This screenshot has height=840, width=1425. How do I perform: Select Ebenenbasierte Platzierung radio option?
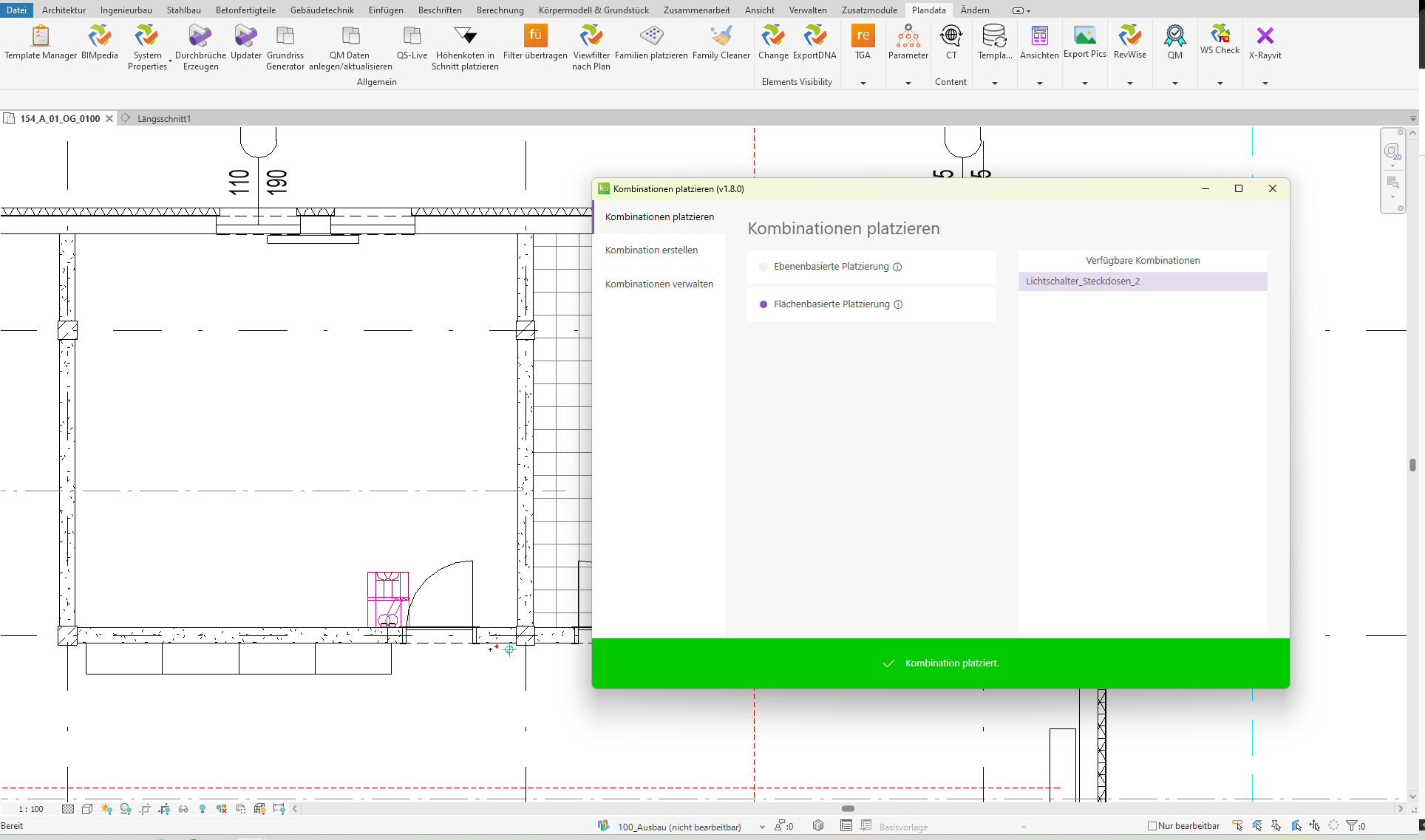[x=763, y=267]
